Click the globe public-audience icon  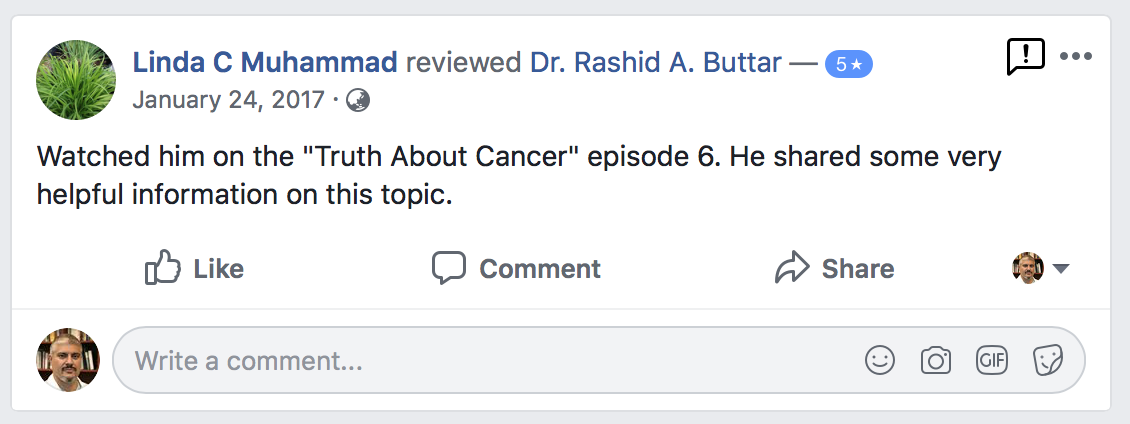(x=358, y=100)
